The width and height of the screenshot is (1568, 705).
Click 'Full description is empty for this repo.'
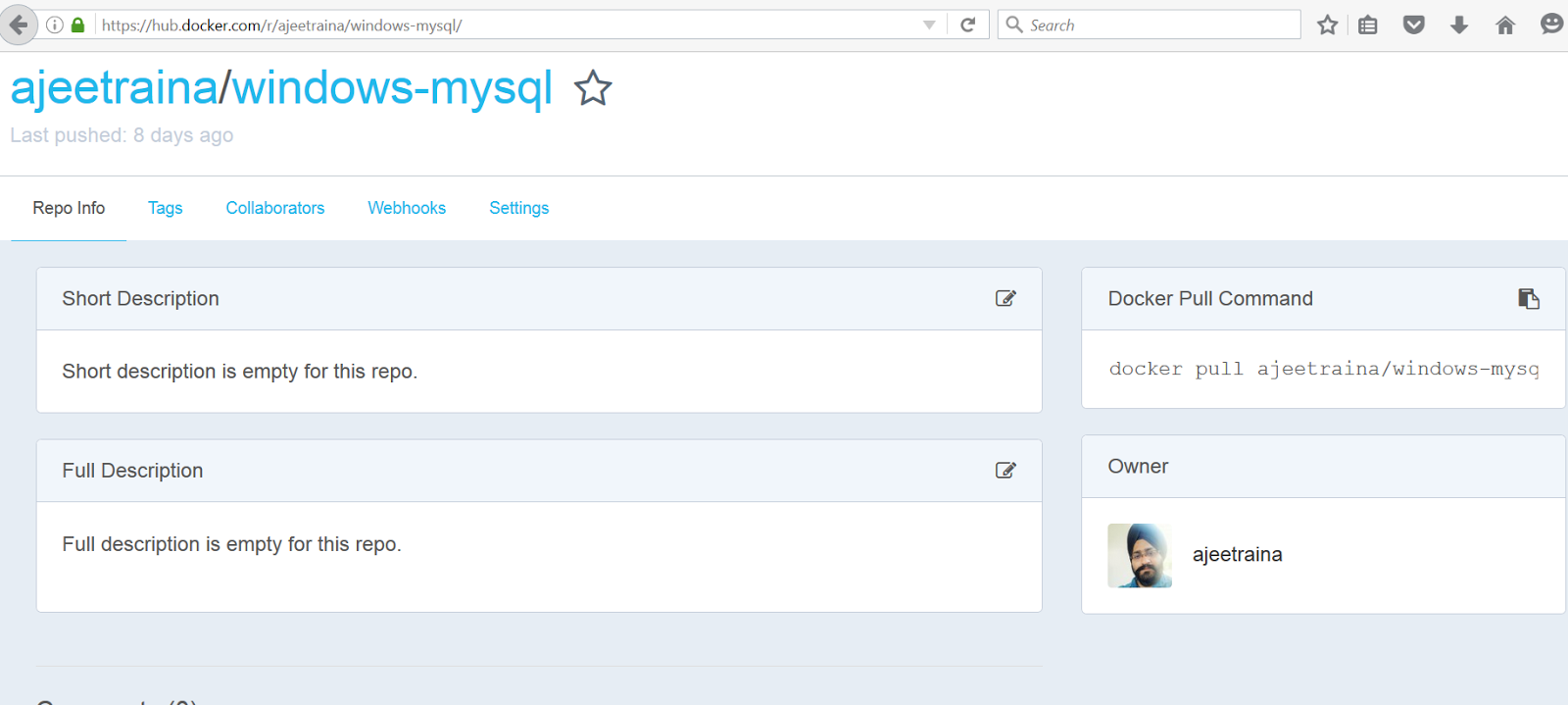(232, 544)
